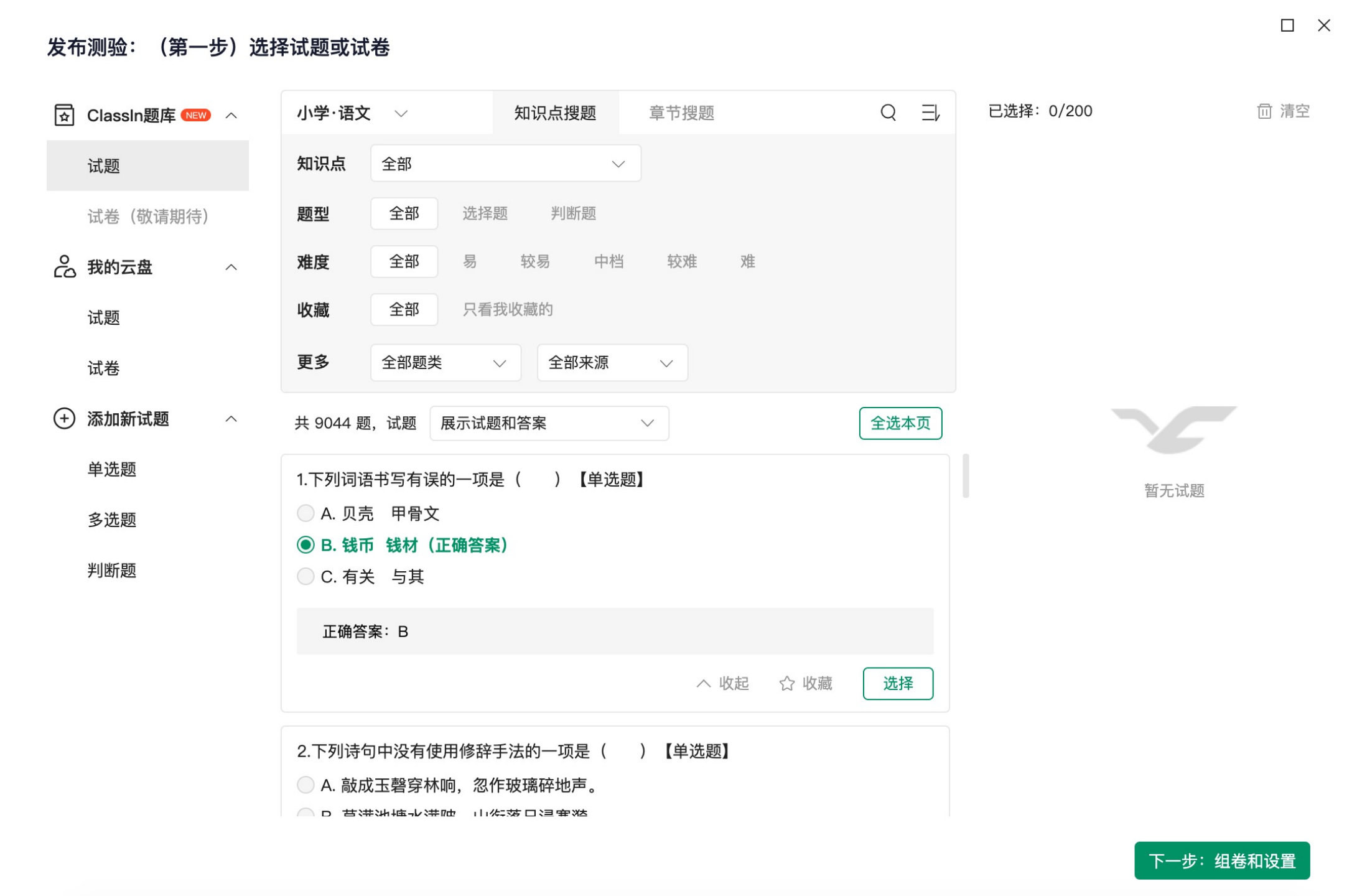Click the ClassIn题库 starred library icon

point(64,115)
